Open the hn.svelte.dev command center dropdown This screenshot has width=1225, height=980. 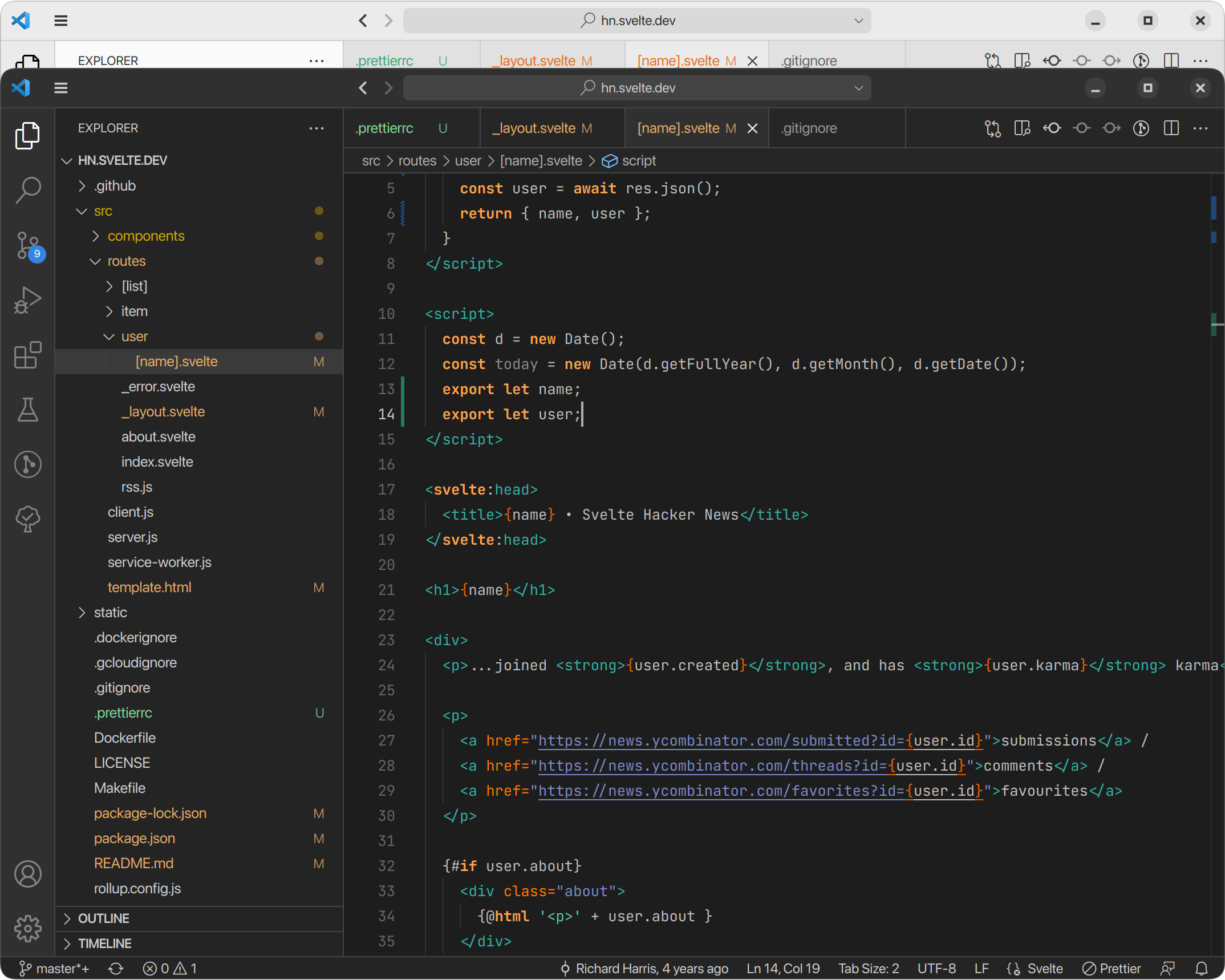[x=858, y=88]
